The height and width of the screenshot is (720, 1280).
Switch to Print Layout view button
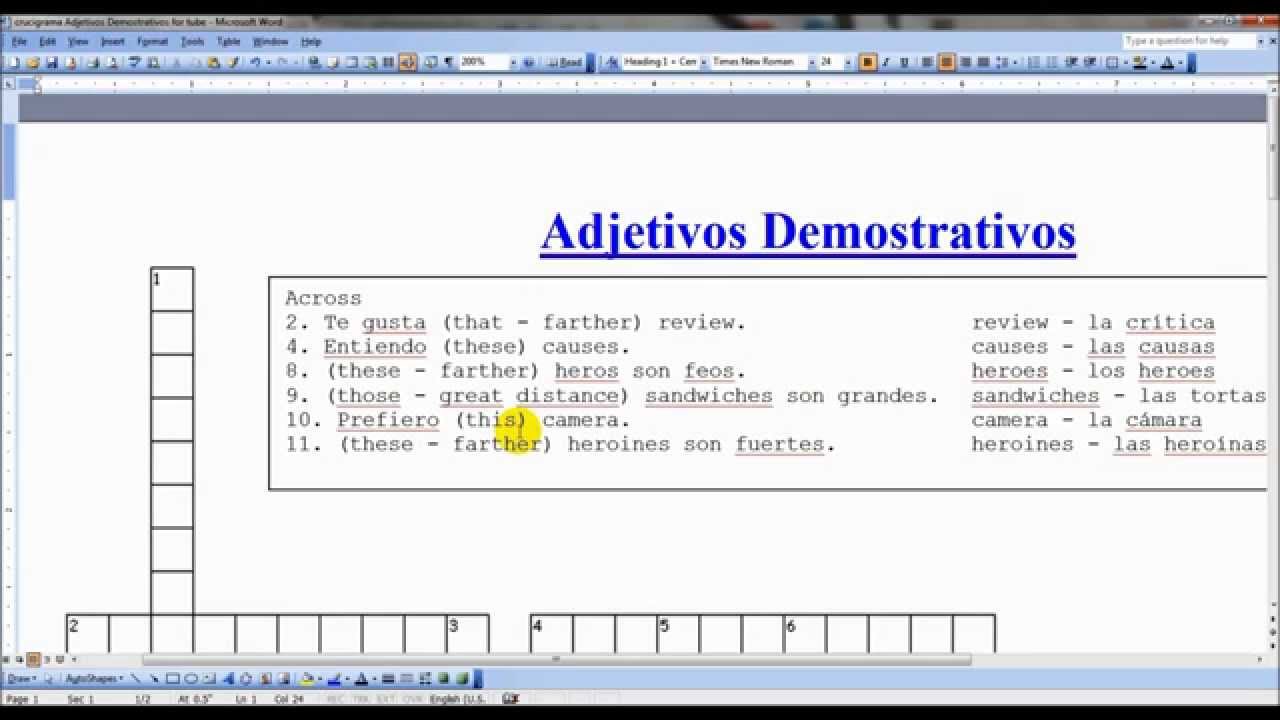click(33, 660)
